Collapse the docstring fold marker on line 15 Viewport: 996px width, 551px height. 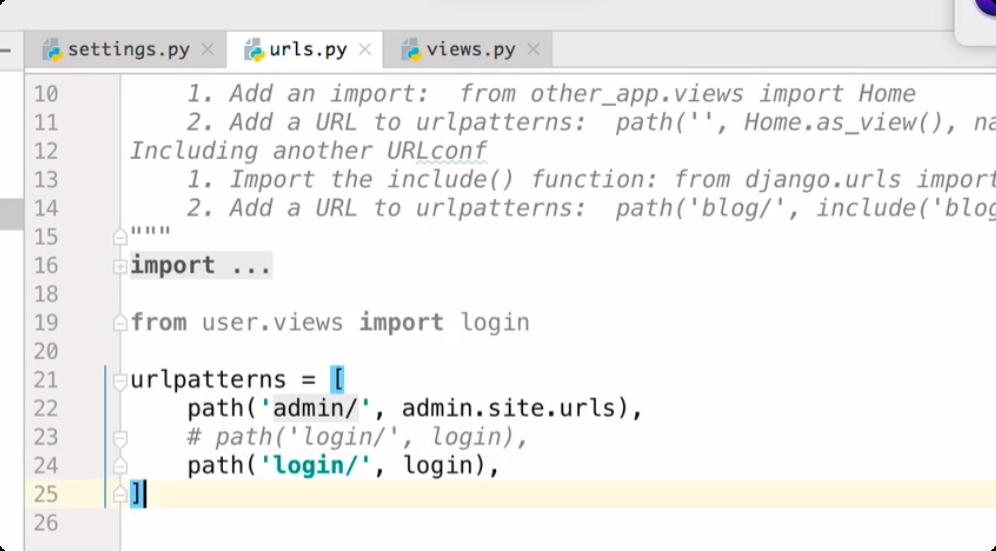119,238
